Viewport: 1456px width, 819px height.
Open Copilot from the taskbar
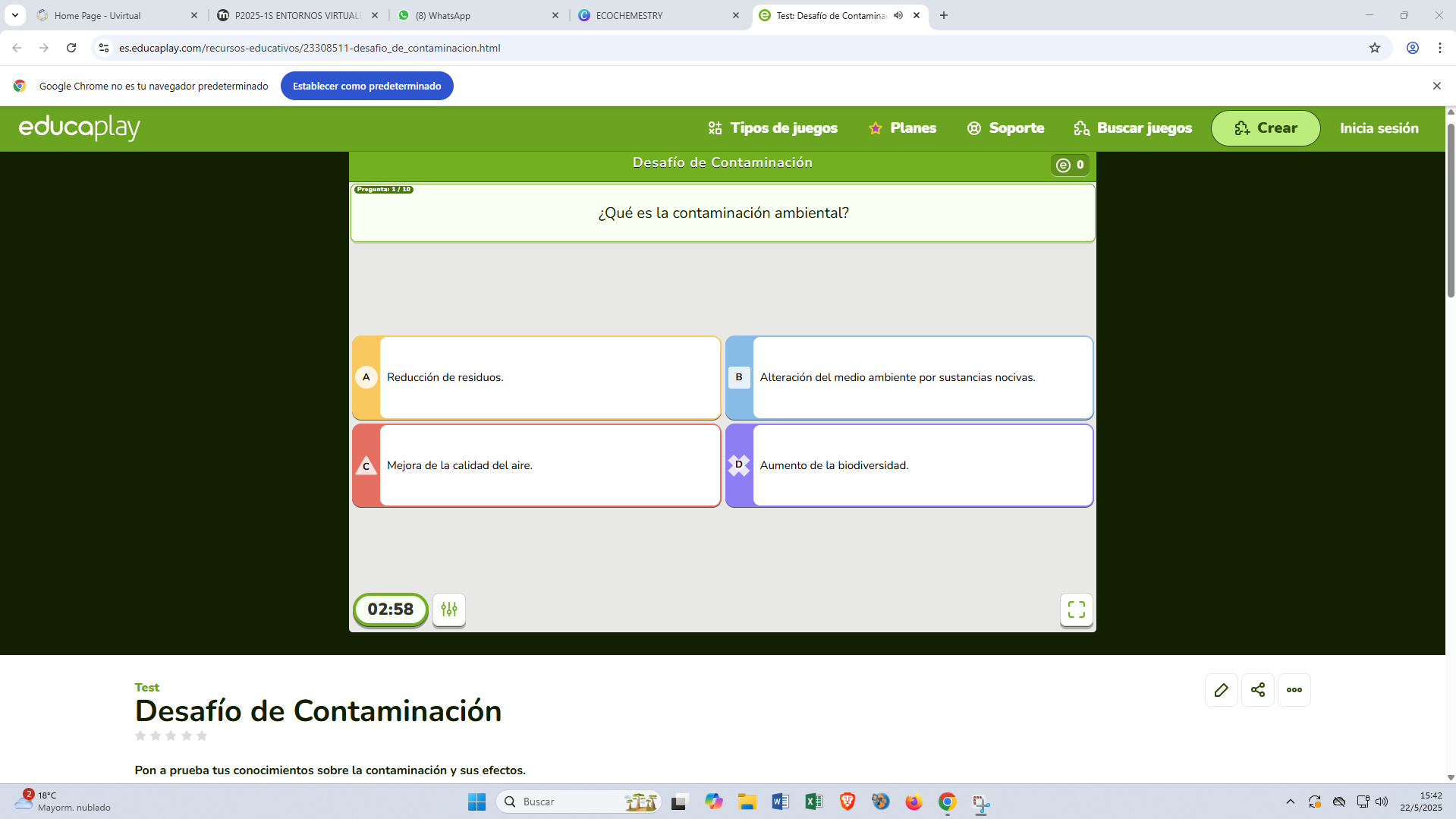(713, 802)
